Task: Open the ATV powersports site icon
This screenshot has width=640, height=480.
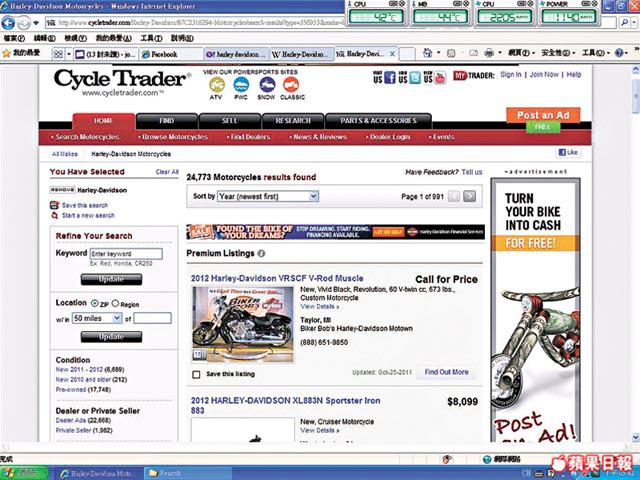Action: pos(216,85)
